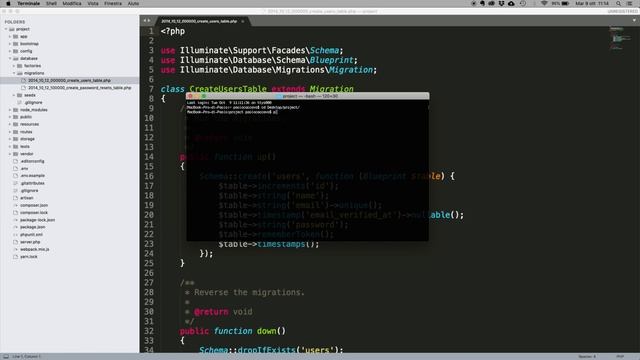Click the PHP syntax selector in status bar
Screen dimensions: 640x360
pos(620,356)
